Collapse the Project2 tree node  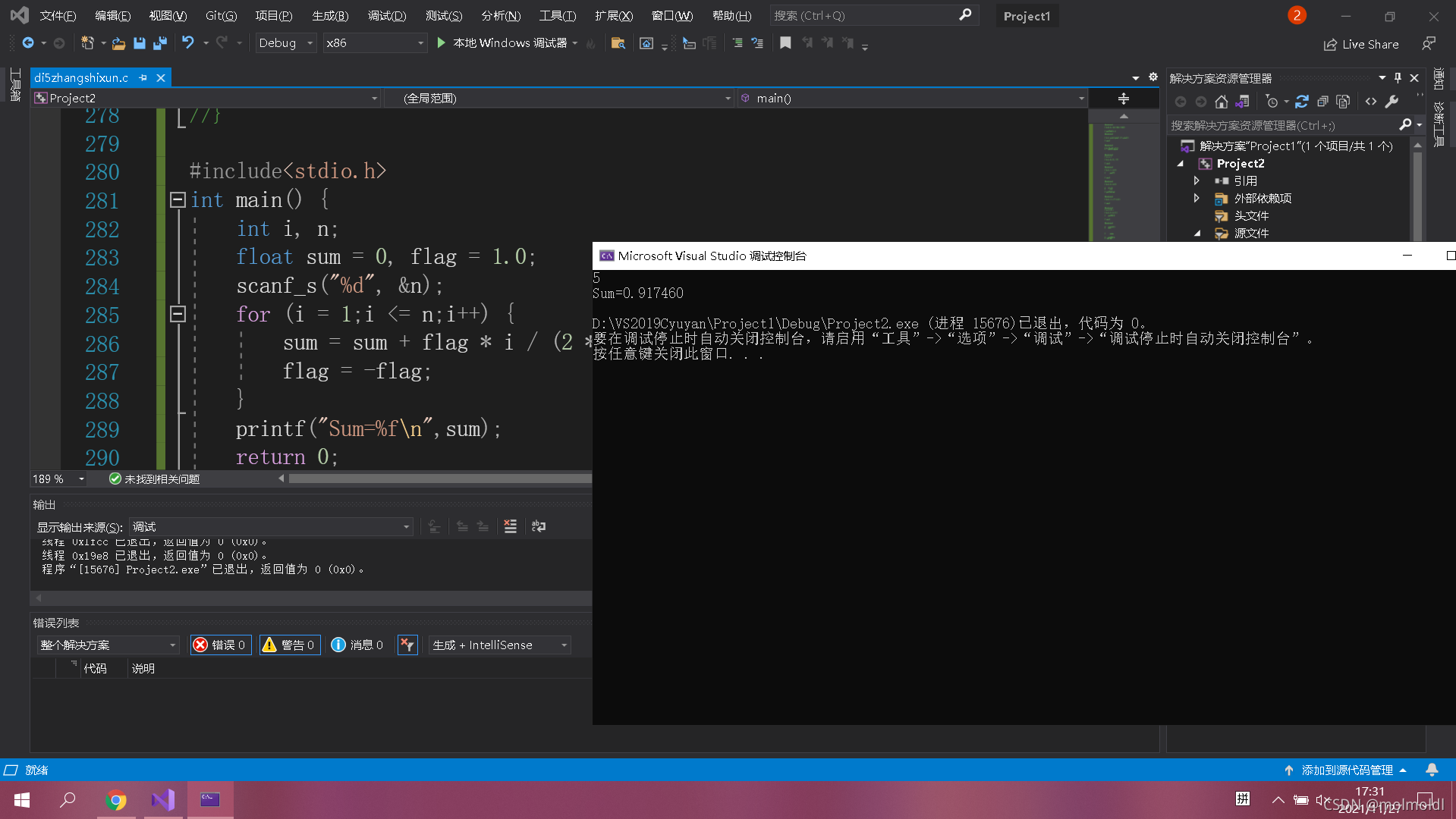click(x=1181, y=164)
